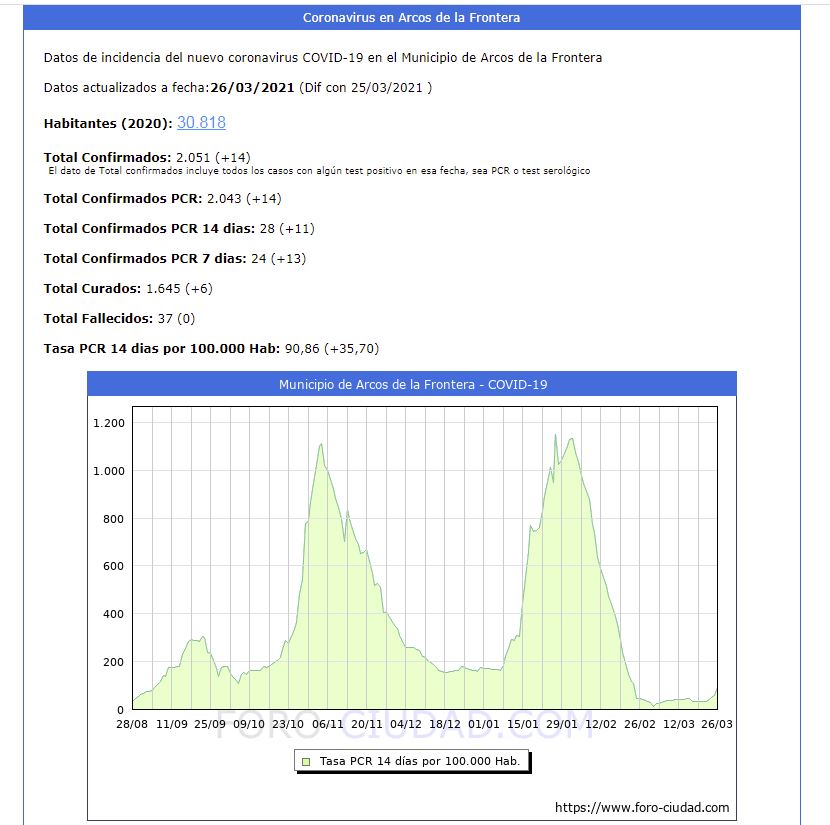This screenshot has width=830, height=825.
Task: Click the x-axis date 11/09
Action: [x=172, y=724]
